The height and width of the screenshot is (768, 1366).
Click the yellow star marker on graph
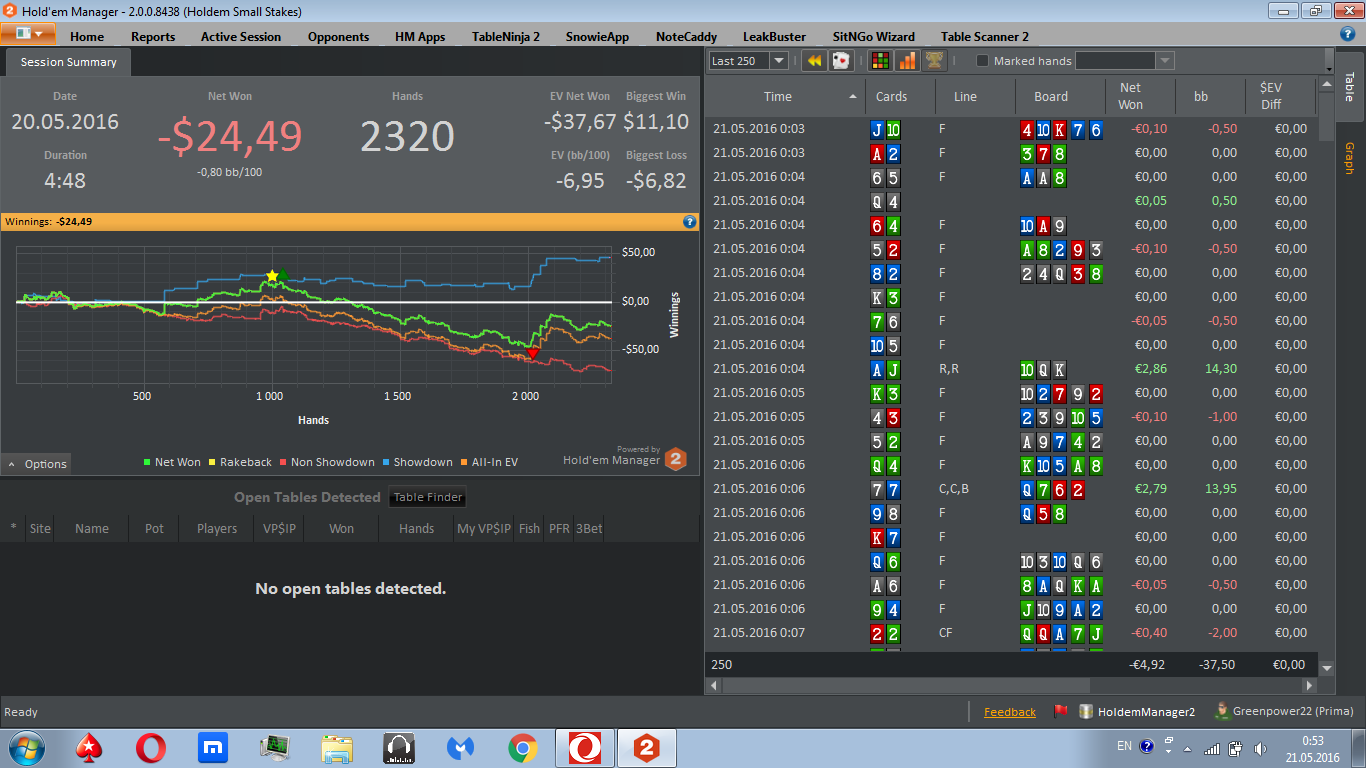click(x=272, y=275)
